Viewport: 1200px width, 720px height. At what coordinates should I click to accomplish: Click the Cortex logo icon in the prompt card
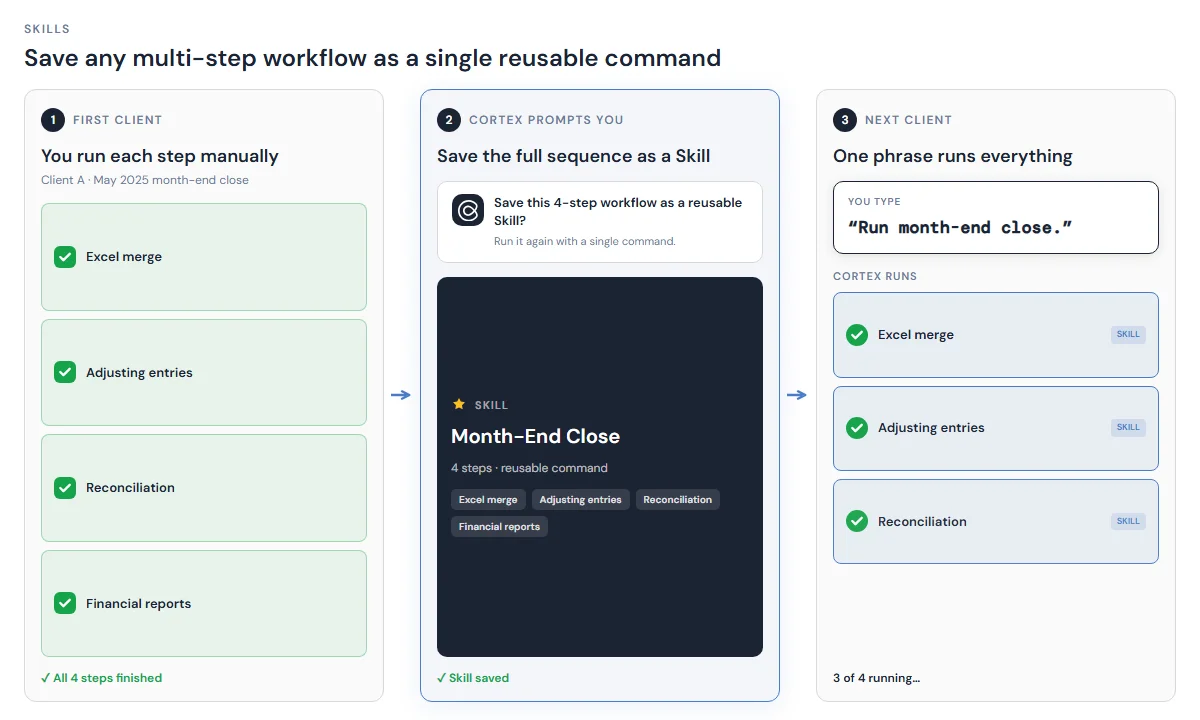tap(468, 210)
